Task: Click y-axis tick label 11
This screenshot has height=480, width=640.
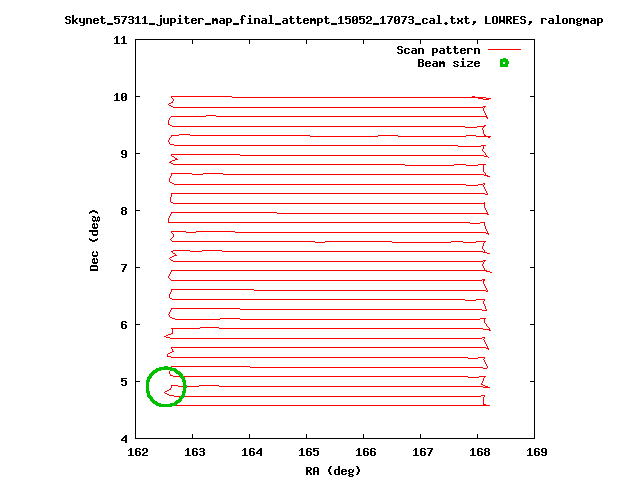Action: coord(118,40)
